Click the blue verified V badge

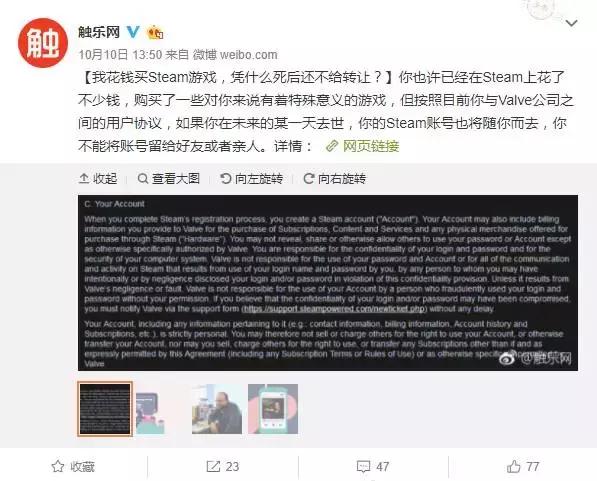tap(133, 32)
